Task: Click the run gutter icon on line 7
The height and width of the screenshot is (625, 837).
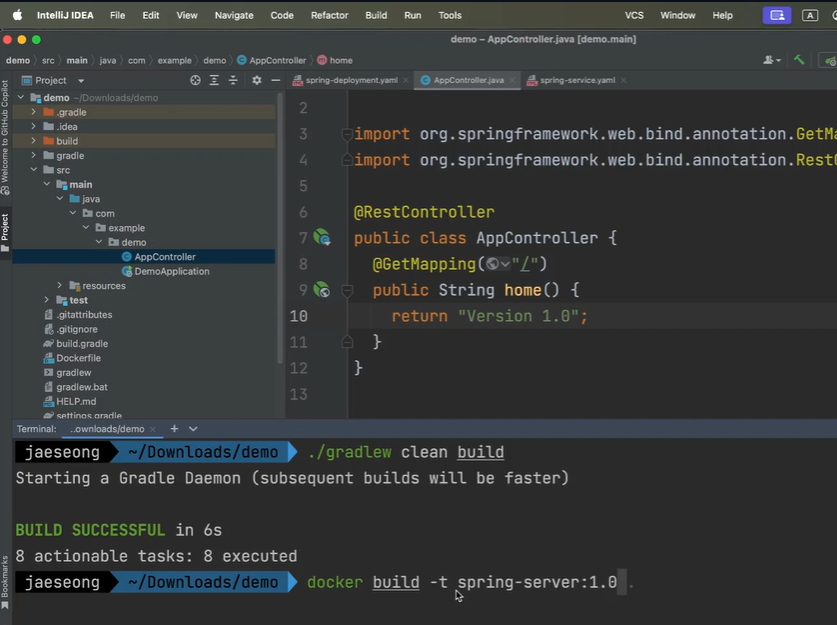Action: click(322, 238)
